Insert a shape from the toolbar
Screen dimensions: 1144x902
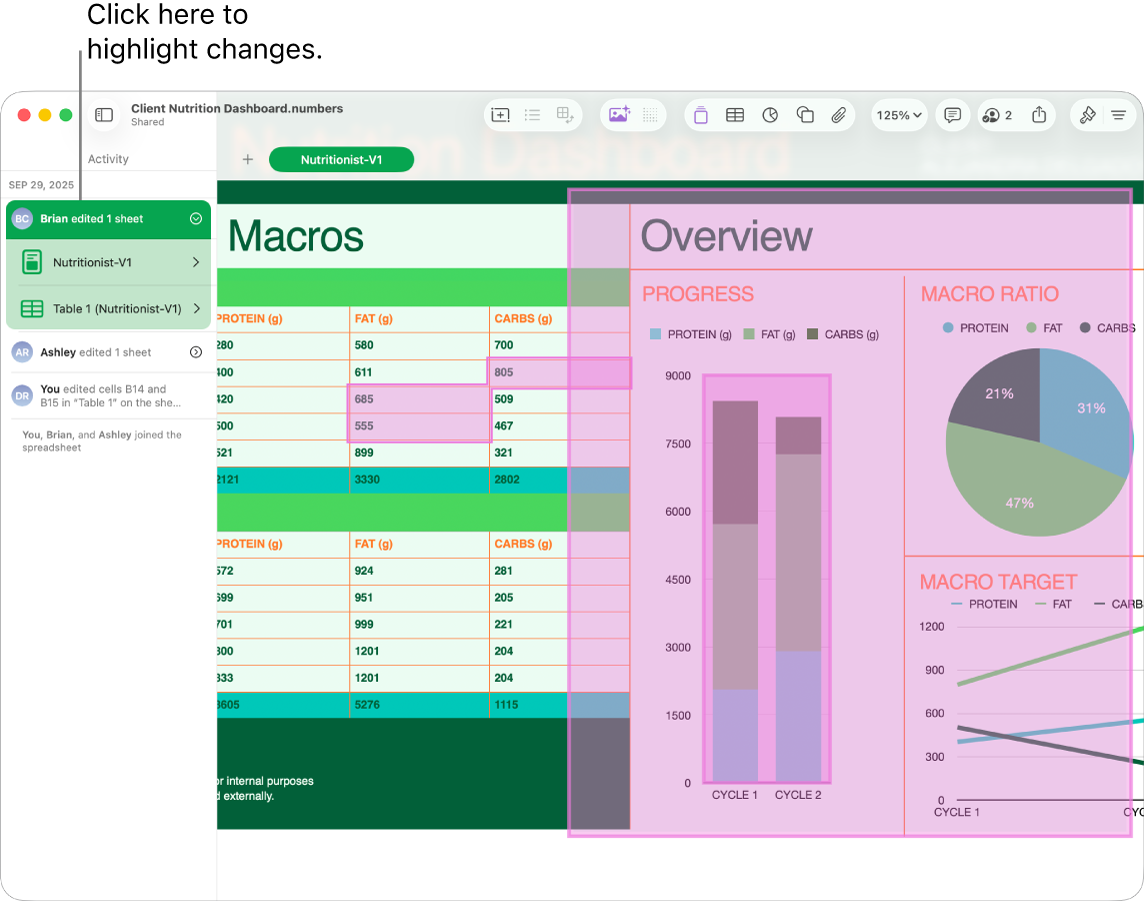(805, 115)
